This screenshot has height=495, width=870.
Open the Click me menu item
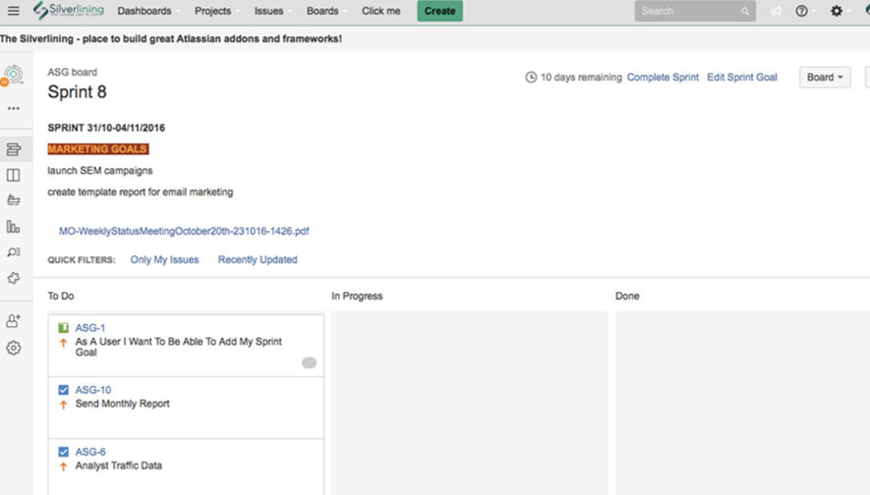tap(381, 11)
